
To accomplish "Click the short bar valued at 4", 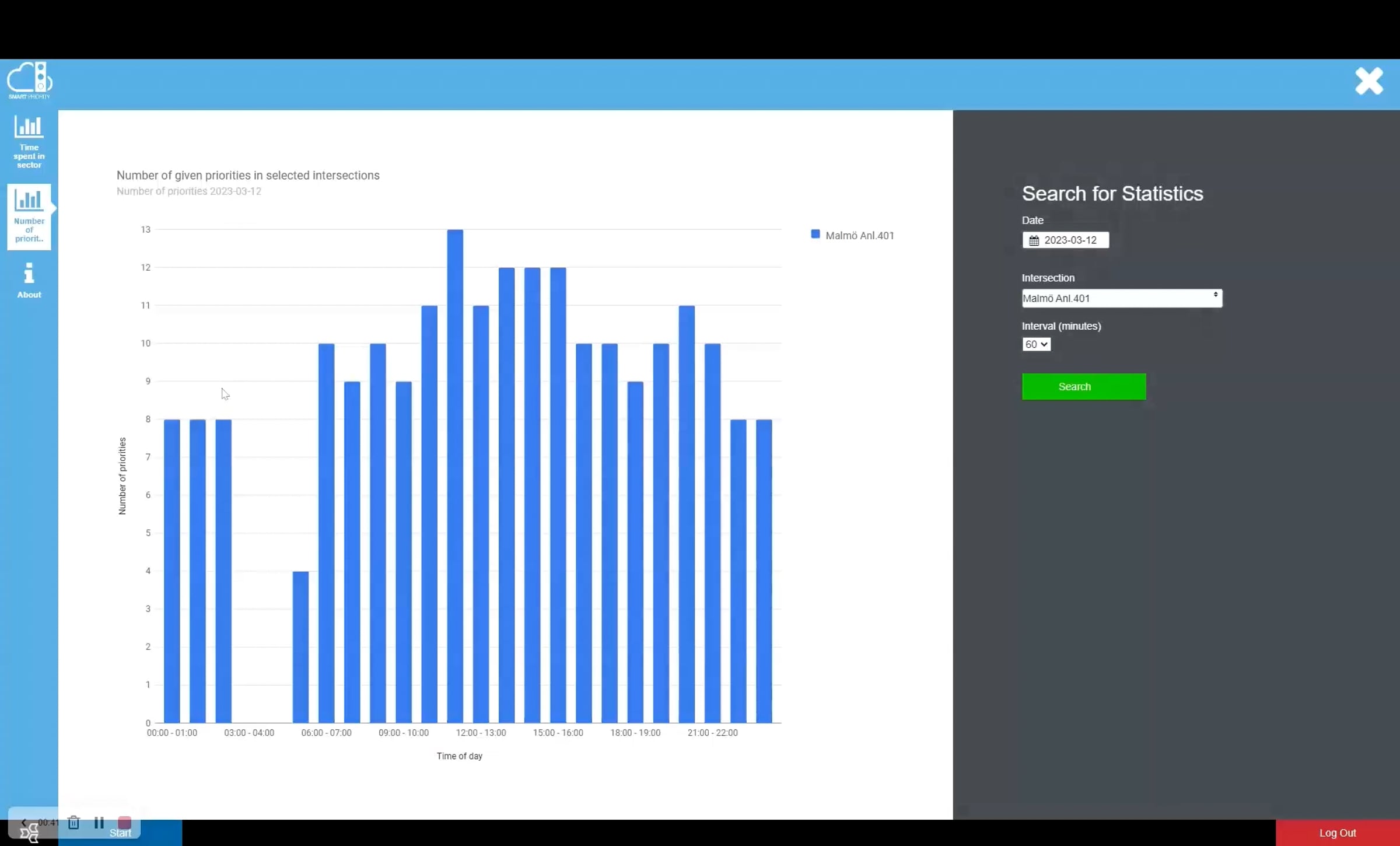I will [300, 646].
